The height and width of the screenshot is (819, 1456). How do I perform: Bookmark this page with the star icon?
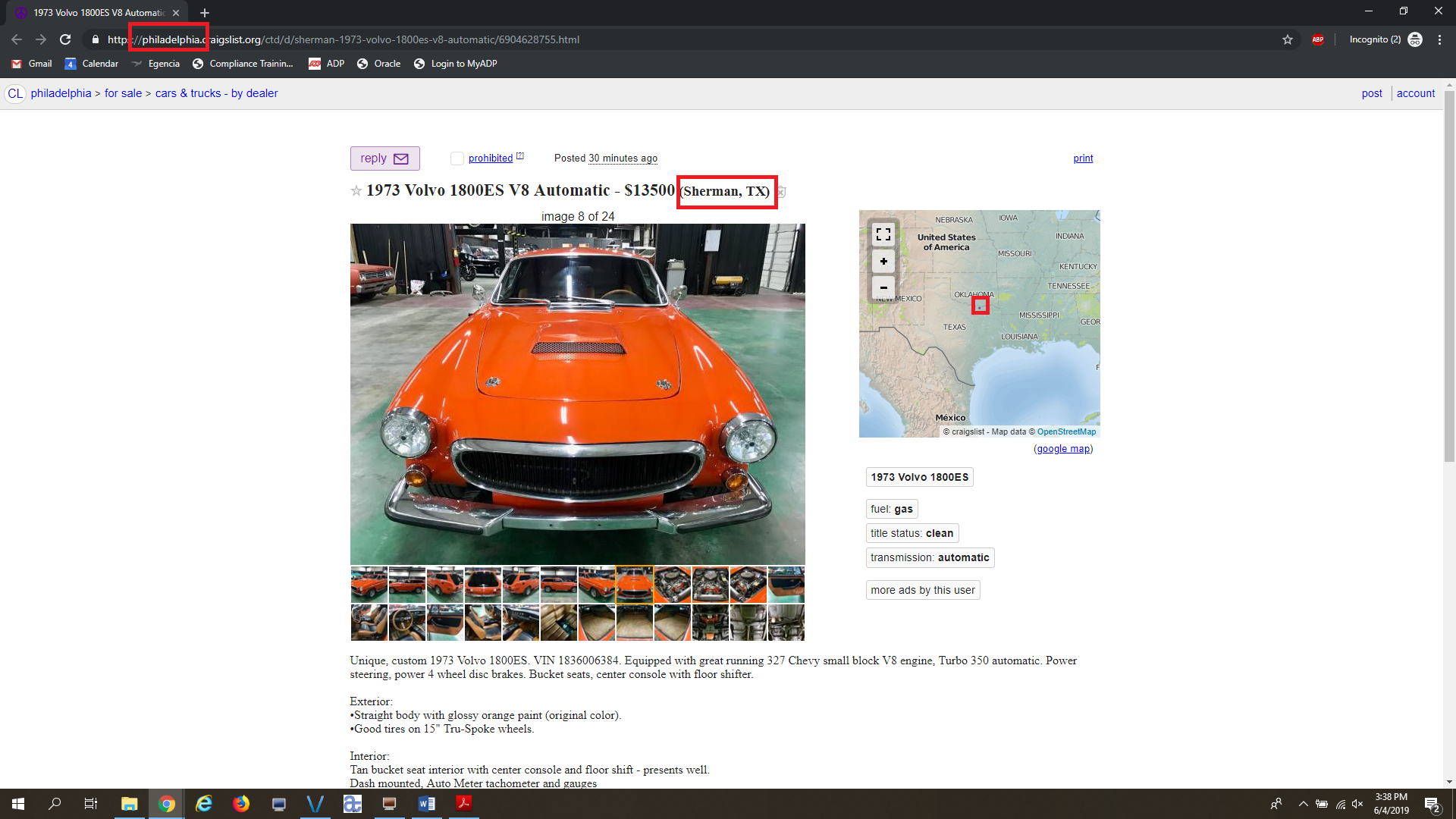pyautogui.click(x=1288, y=39)
